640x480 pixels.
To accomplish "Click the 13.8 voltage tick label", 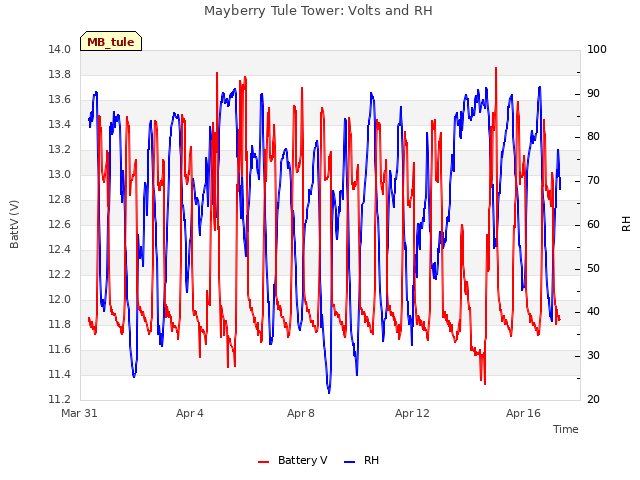I will (x=60, y=74).
